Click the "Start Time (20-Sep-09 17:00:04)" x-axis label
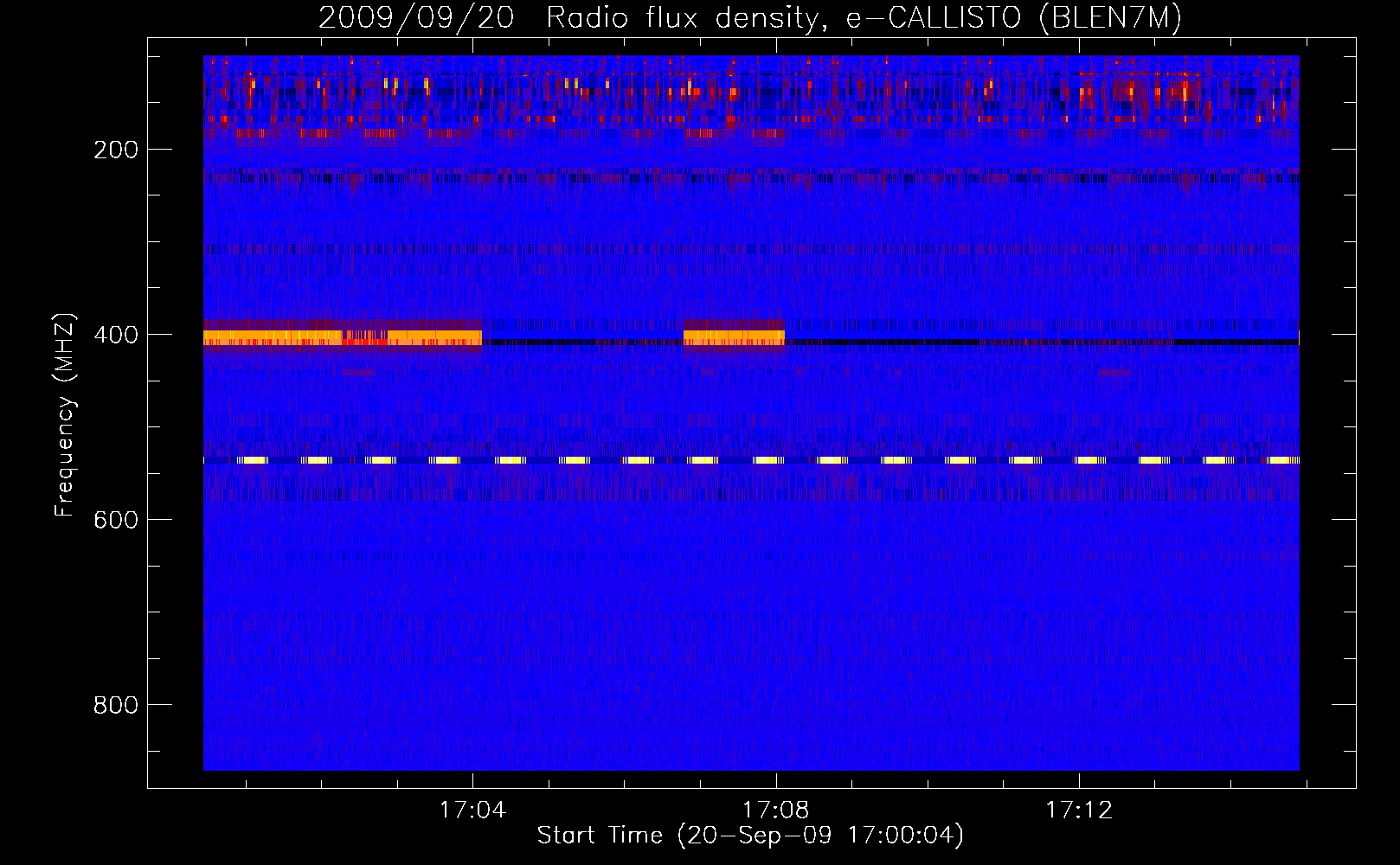 750,836
